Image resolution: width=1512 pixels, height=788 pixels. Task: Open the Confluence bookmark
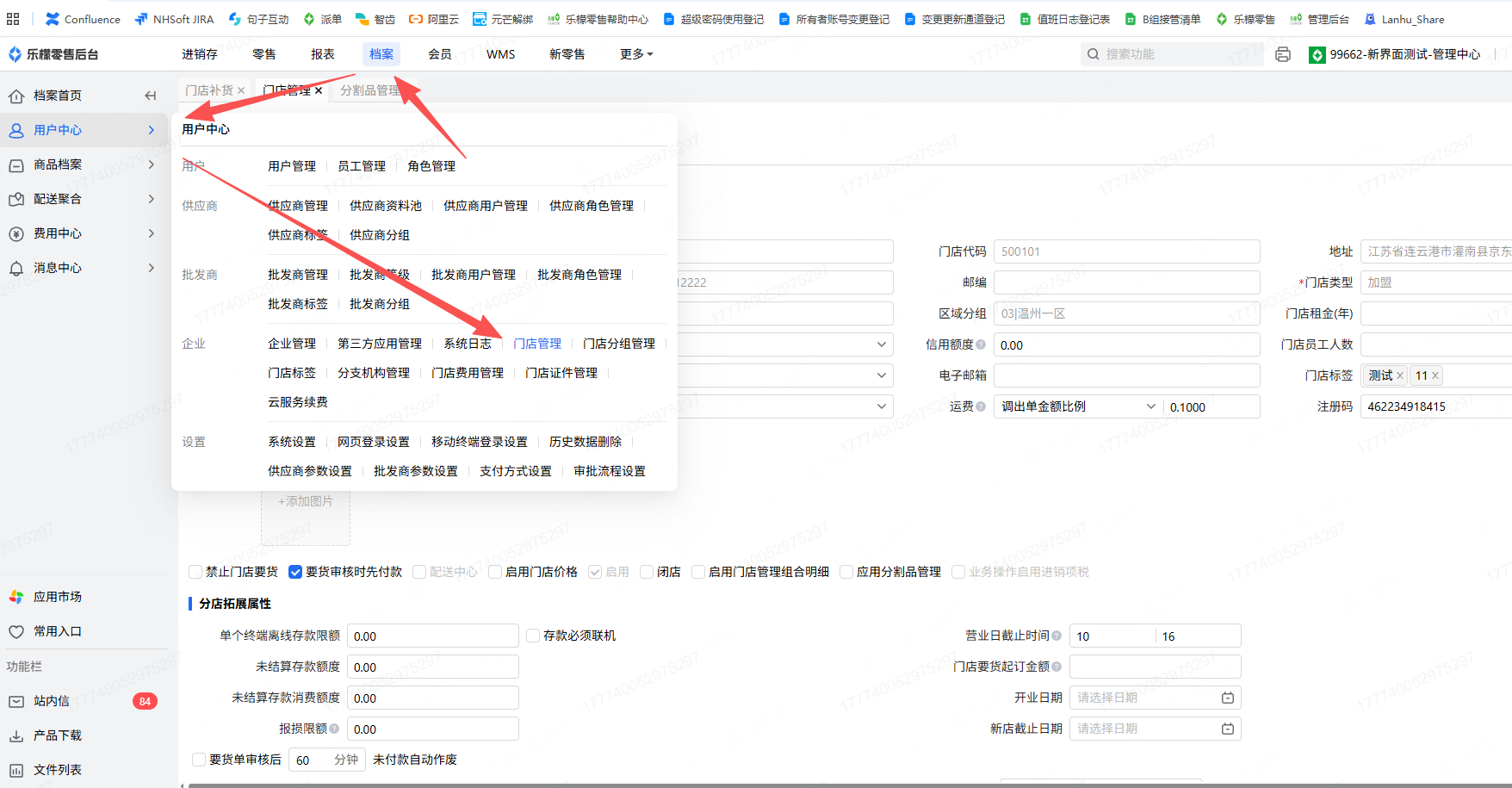pos(83,19)
